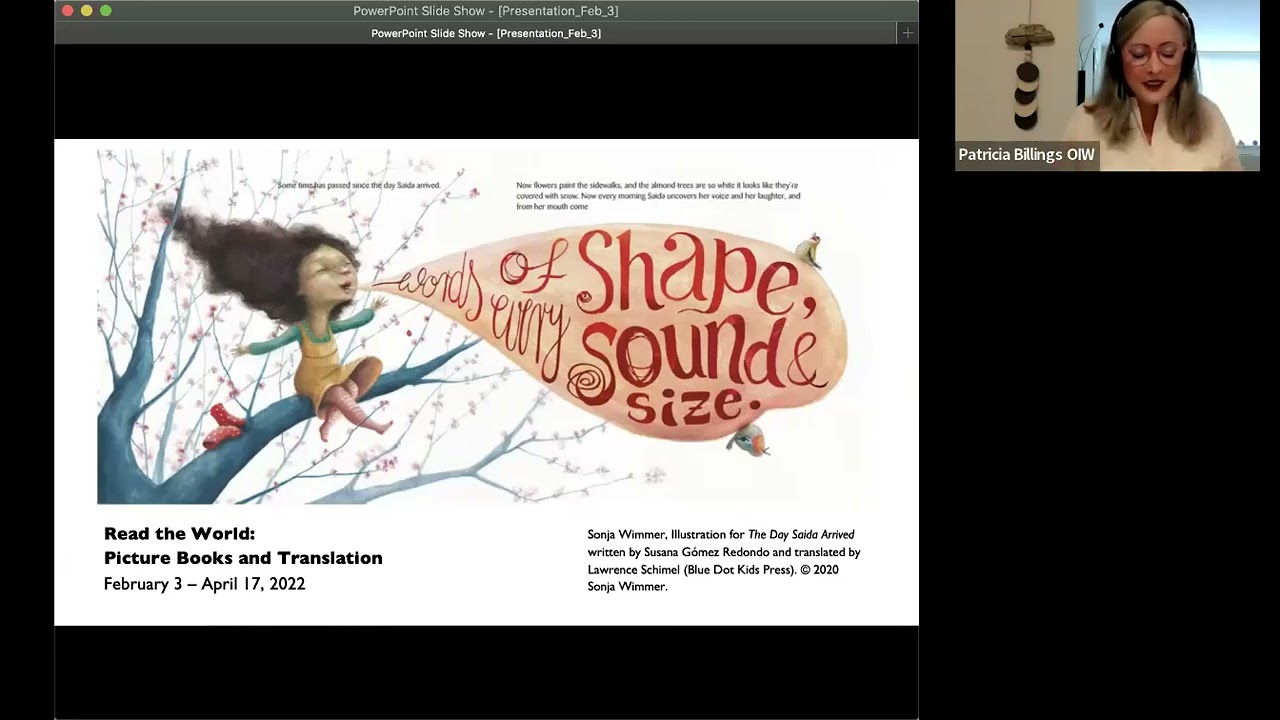Click the plus button beside the tab bar
1280x720 pixels.
click(x=907, y=33)
